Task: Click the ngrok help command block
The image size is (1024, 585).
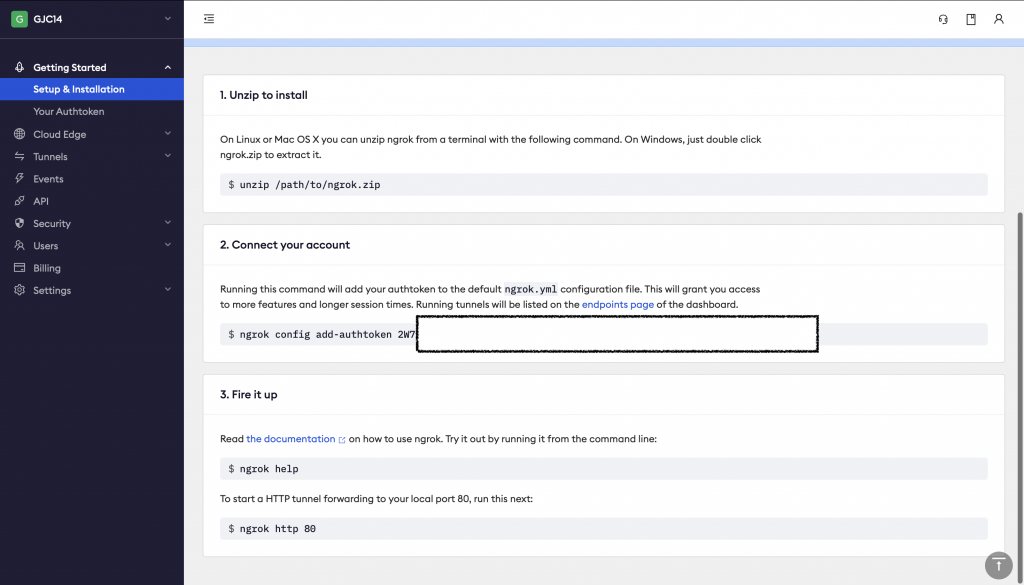Action: coord(603,469)
